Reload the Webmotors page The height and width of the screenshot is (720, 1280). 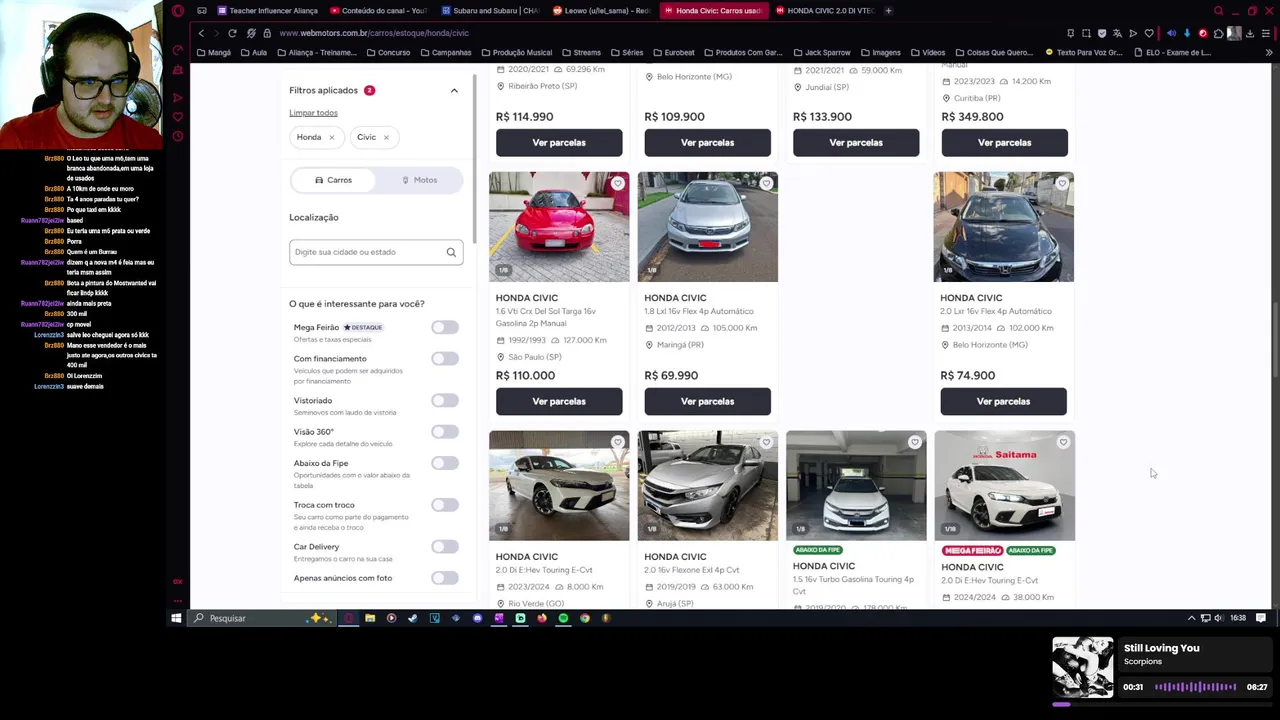pos(232,33)
